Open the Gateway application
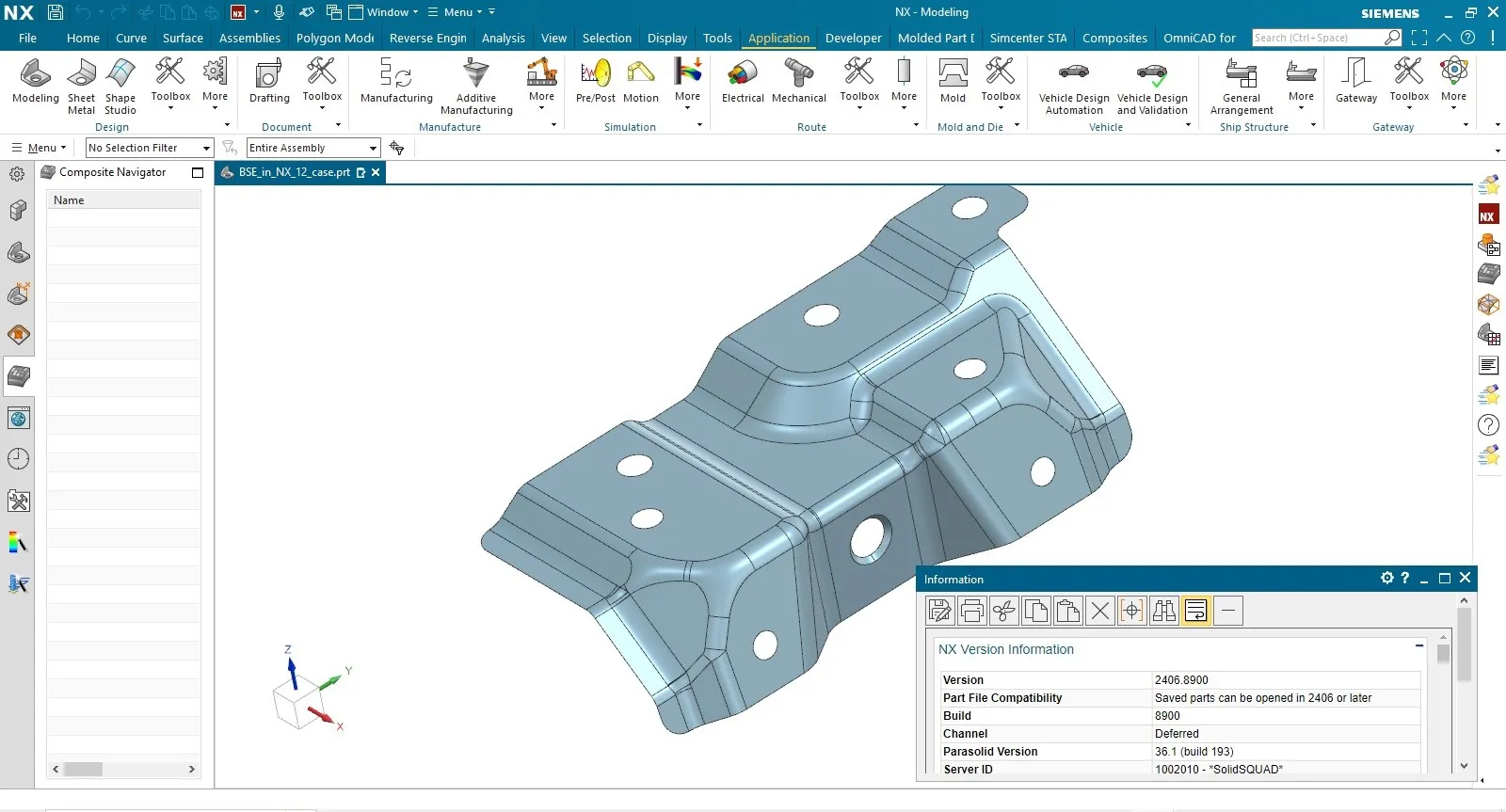The width and height of the screenshot is (1506, 812). [x=1356, y=81]
